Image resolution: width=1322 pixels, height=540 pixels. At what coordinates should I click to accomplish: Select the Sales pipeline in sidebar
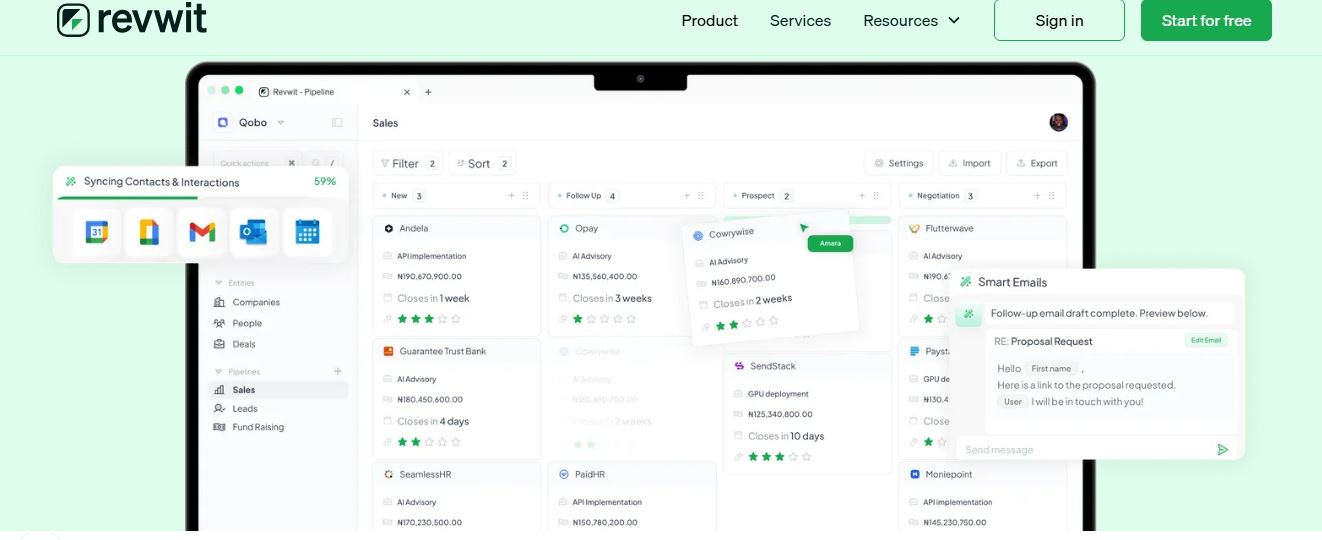277,390
